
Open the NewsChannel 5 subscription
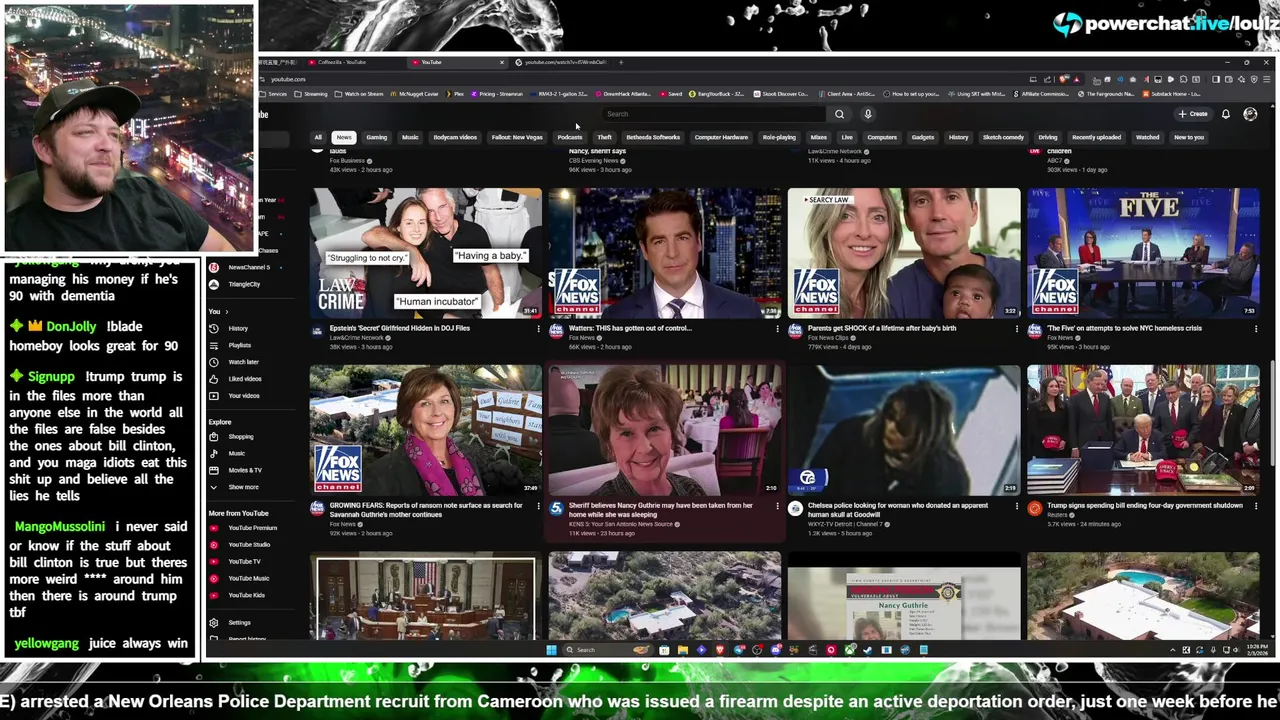[248, 267]
